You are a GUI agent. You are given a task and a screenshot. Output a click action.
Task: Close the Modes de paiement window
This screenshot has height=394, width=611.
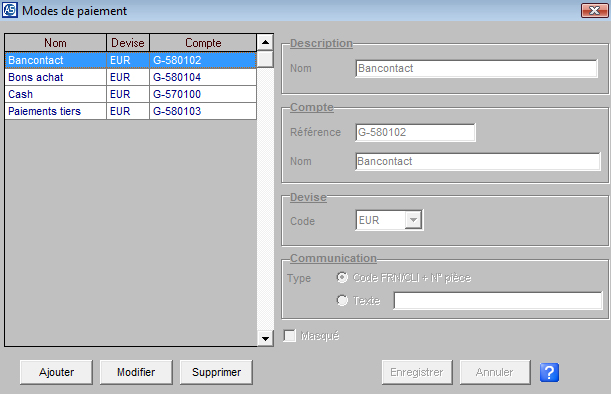[x=594, y=11]
